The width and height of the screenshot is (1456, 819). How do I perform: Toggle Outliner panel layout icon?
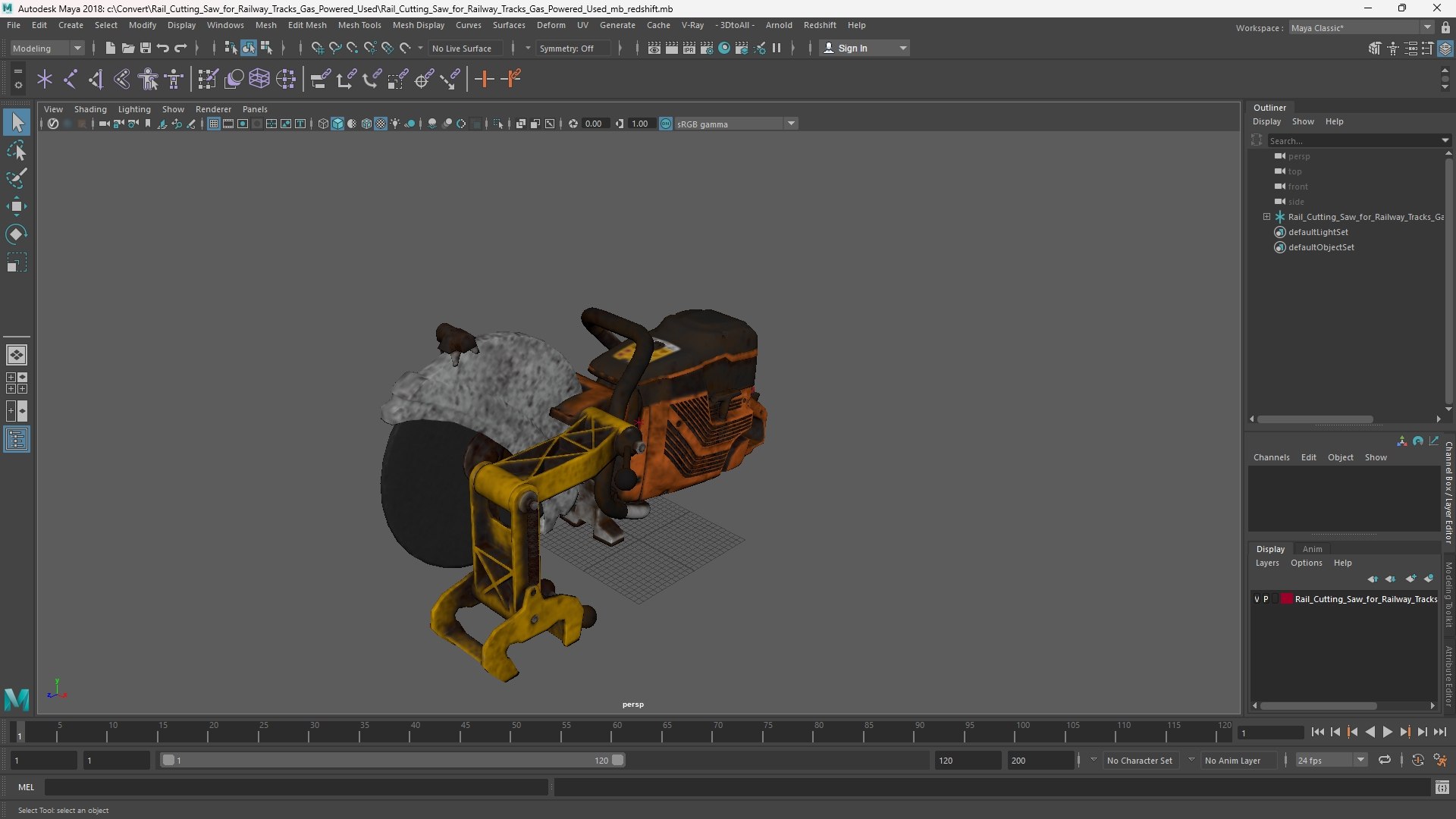pos(17,439)
